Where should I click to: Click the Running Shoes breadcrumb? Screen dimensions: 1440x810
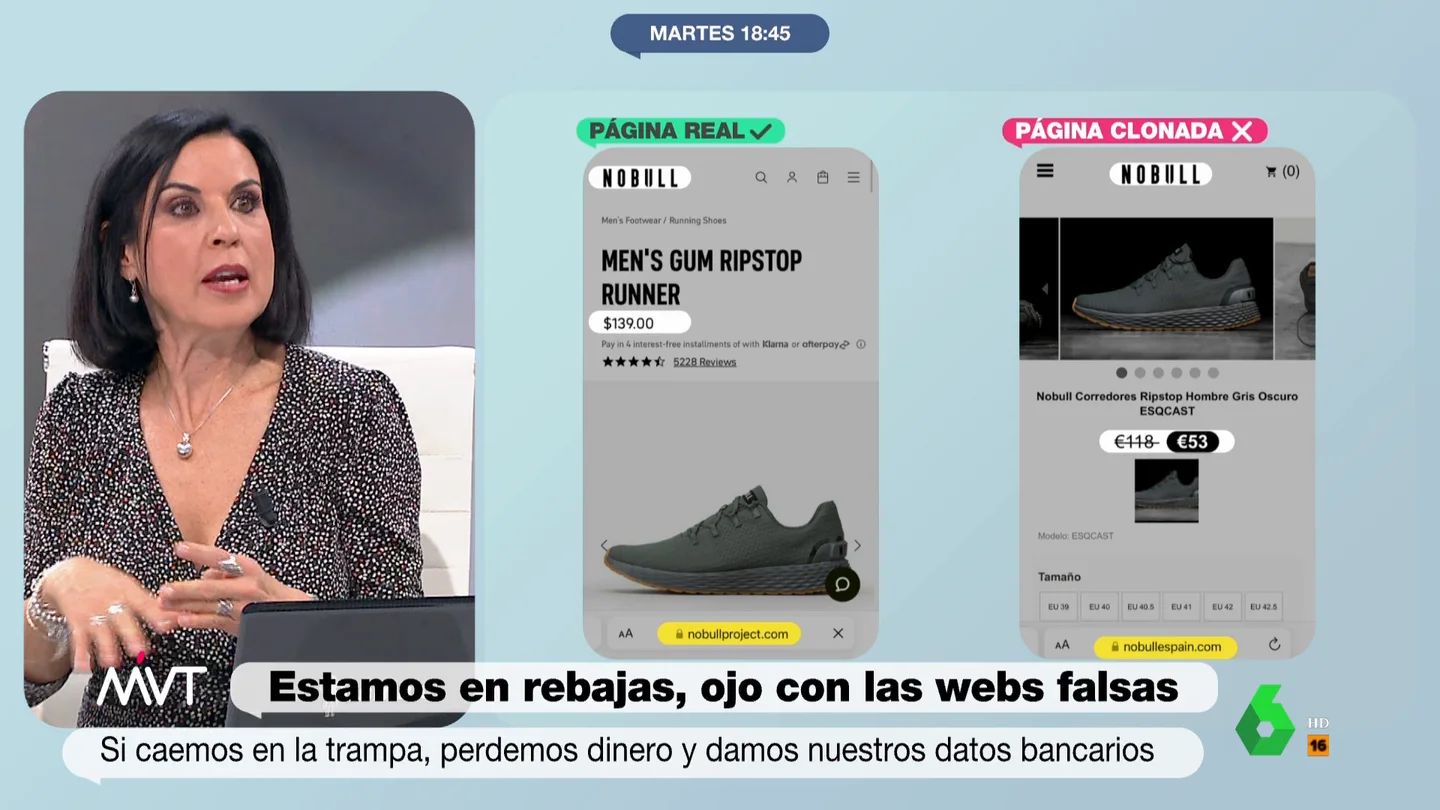698,220
